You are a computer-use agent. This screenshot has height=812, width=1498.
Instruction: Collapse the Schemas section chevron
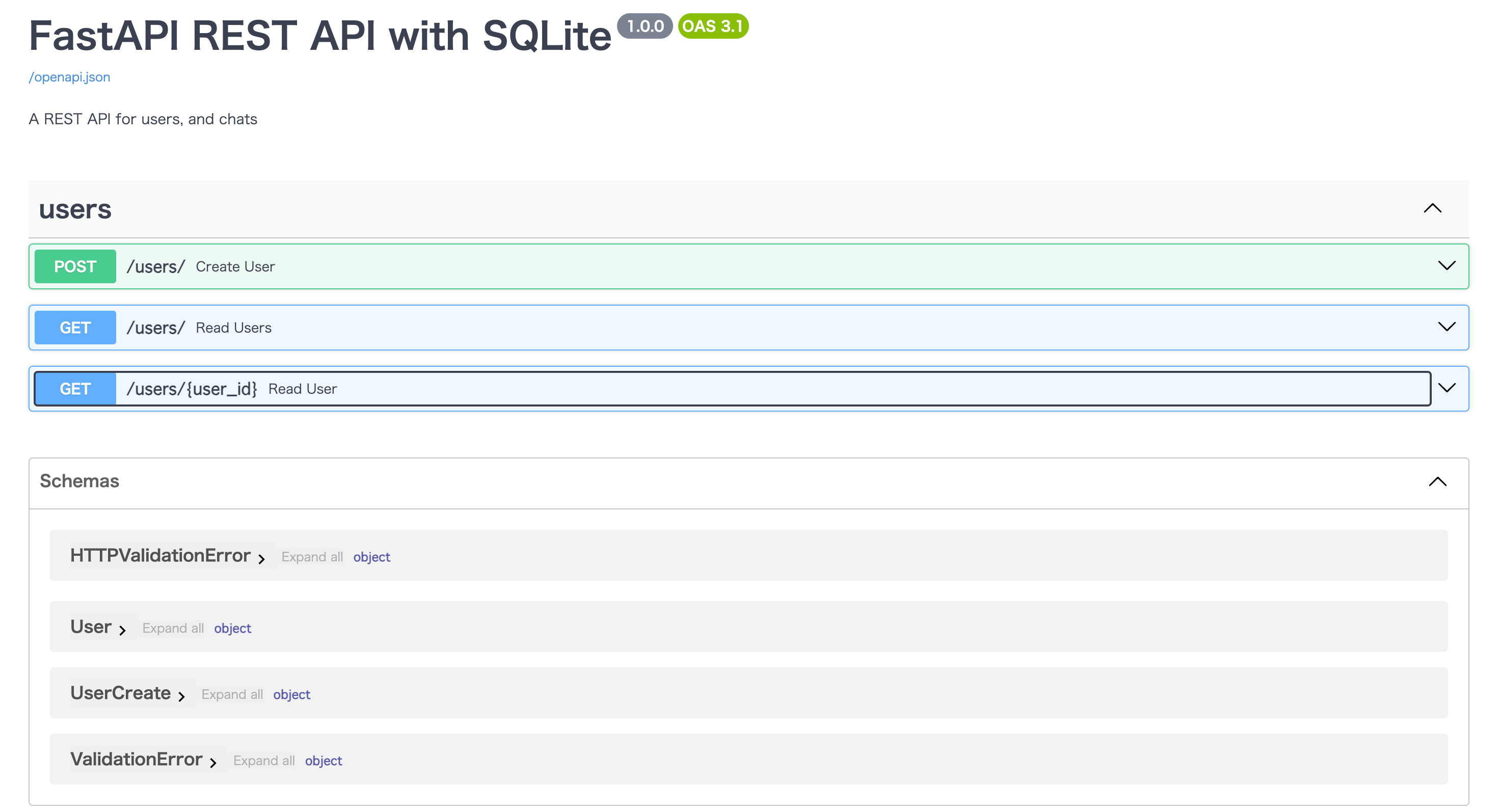pos(1437,482)
